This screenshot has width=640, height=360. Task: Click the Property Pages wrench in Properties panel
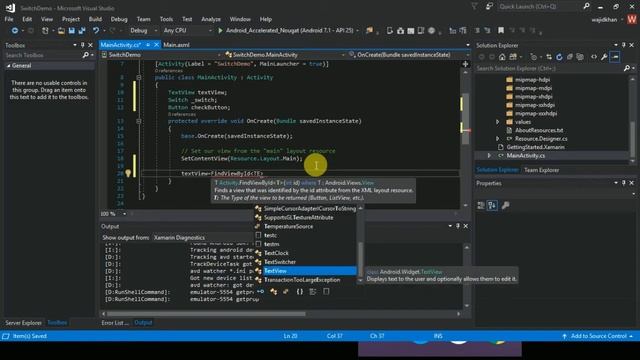point(505,205)
